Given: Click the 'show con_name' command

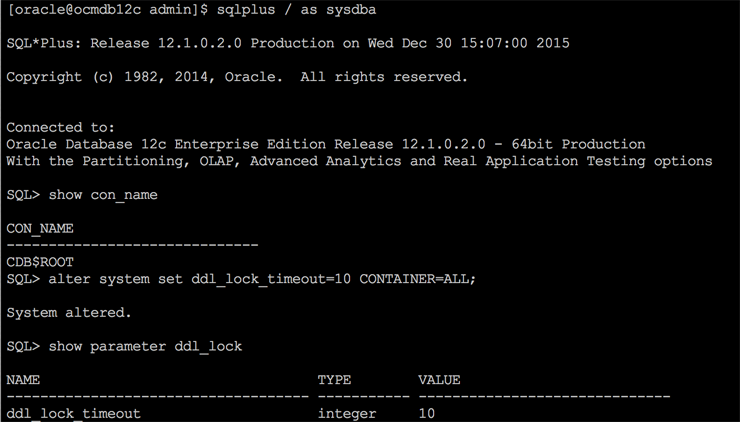Looking at the screenshot, I should click(108, 195).
